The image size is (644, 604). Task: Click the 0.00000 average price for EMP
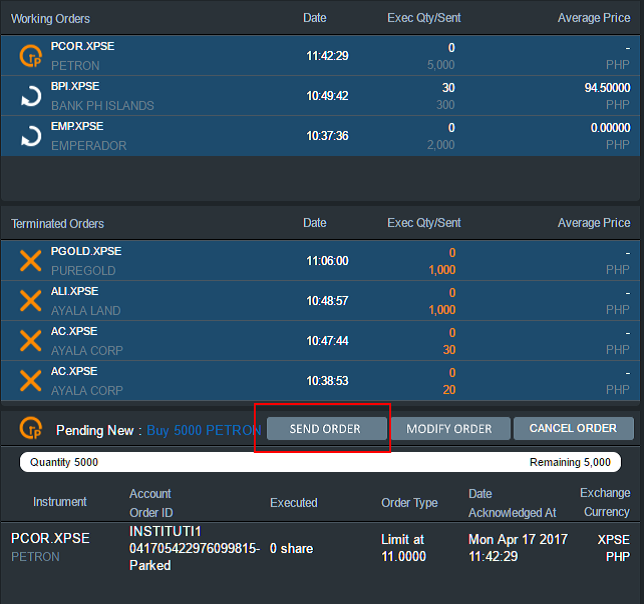pyautogui.click(x=610, y=128)
